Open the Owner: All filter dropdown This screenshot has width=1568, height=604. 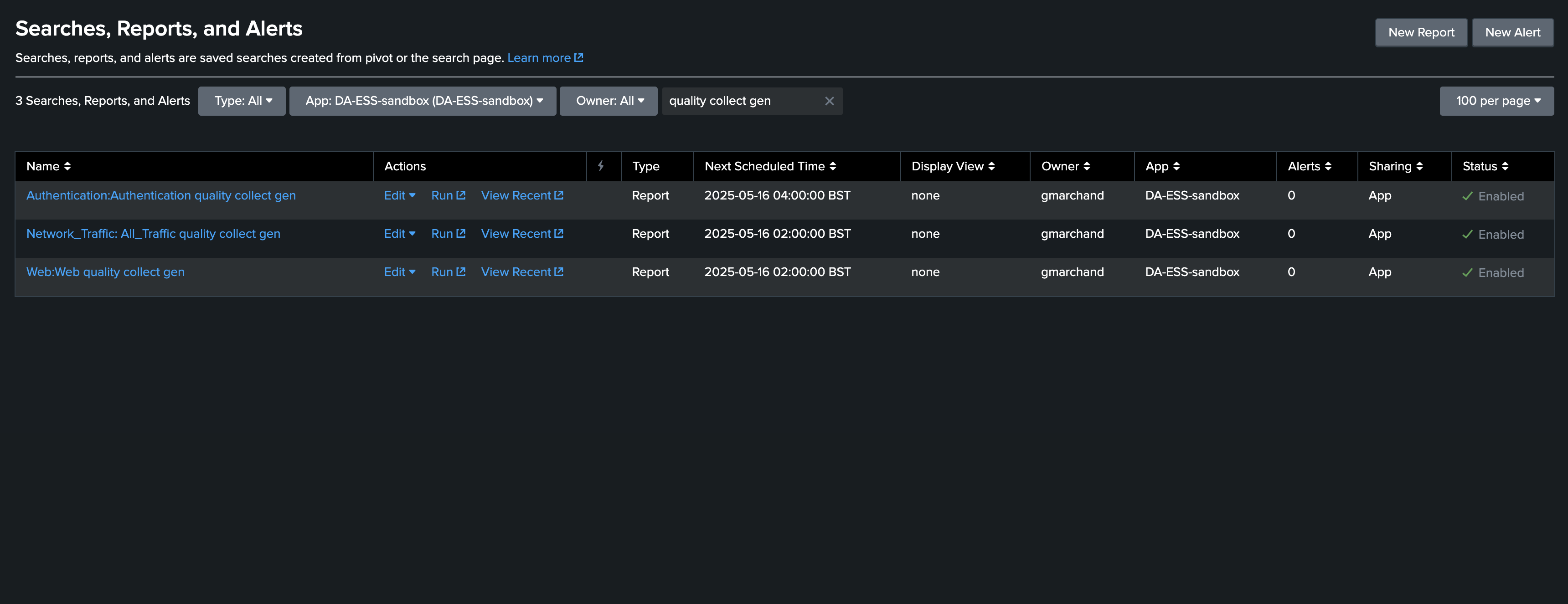[608, 101]
